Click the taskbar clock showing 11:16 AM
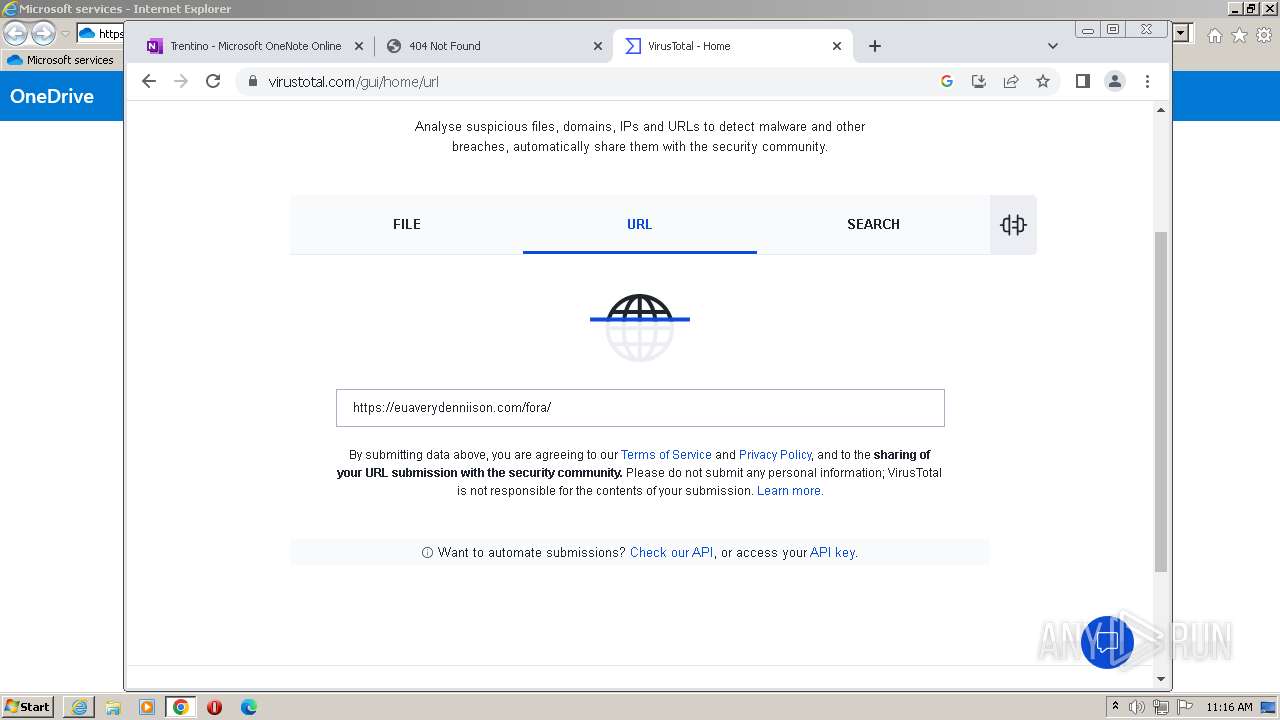 click(x=1229, y=707)
